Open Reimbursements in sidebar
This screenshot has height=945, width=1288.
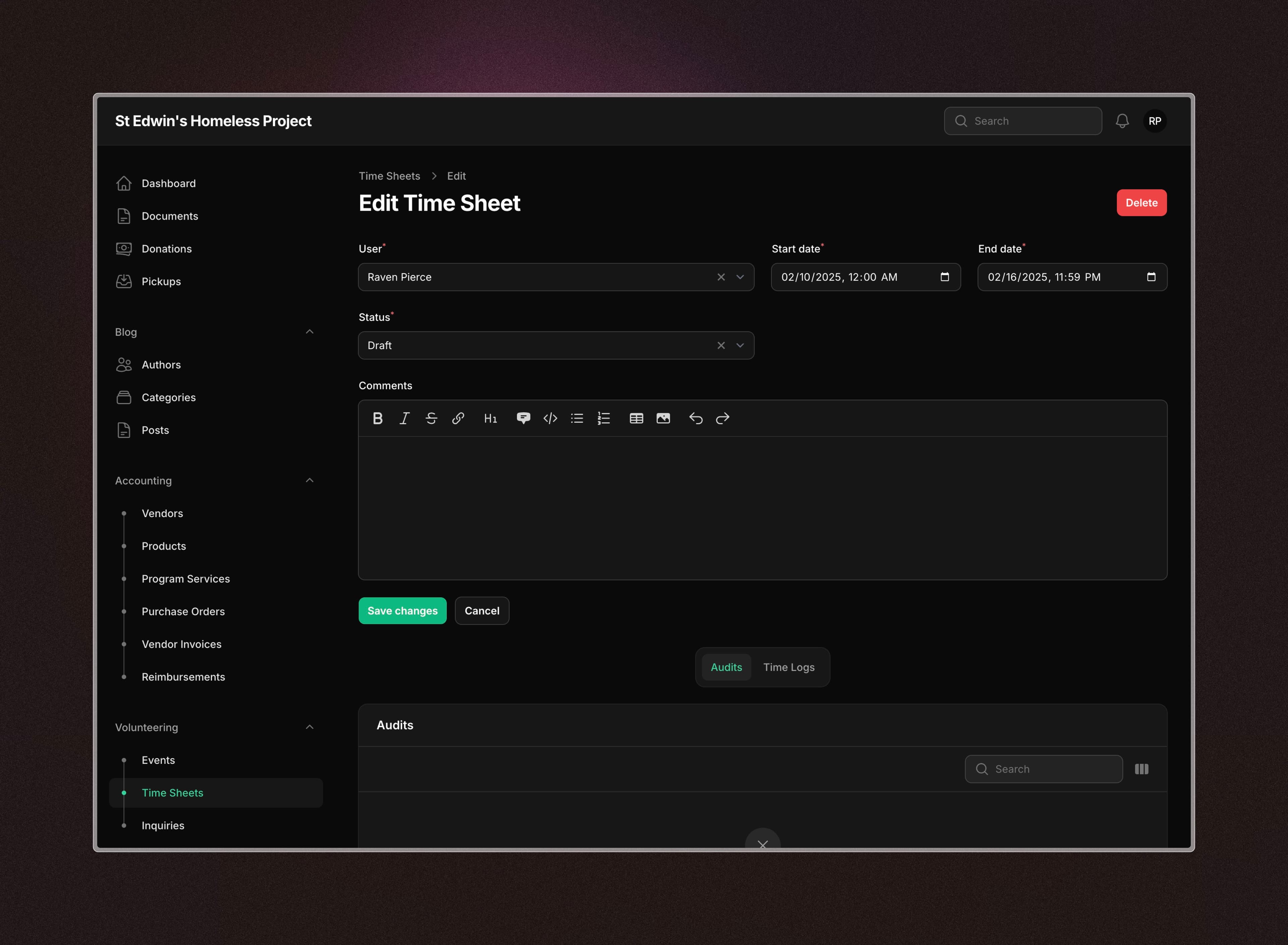point(216,677)
